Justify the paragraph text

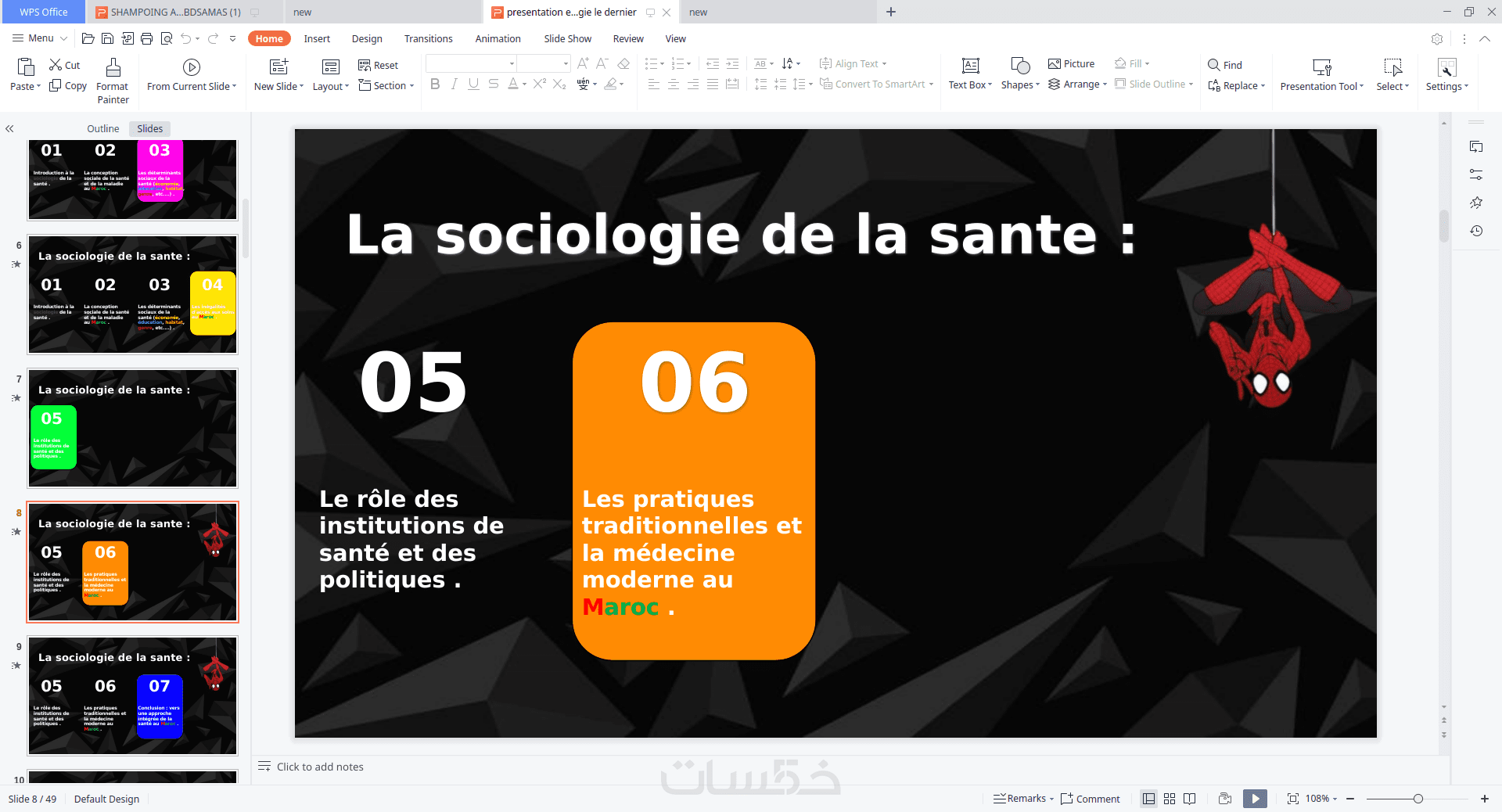(713, 84)
